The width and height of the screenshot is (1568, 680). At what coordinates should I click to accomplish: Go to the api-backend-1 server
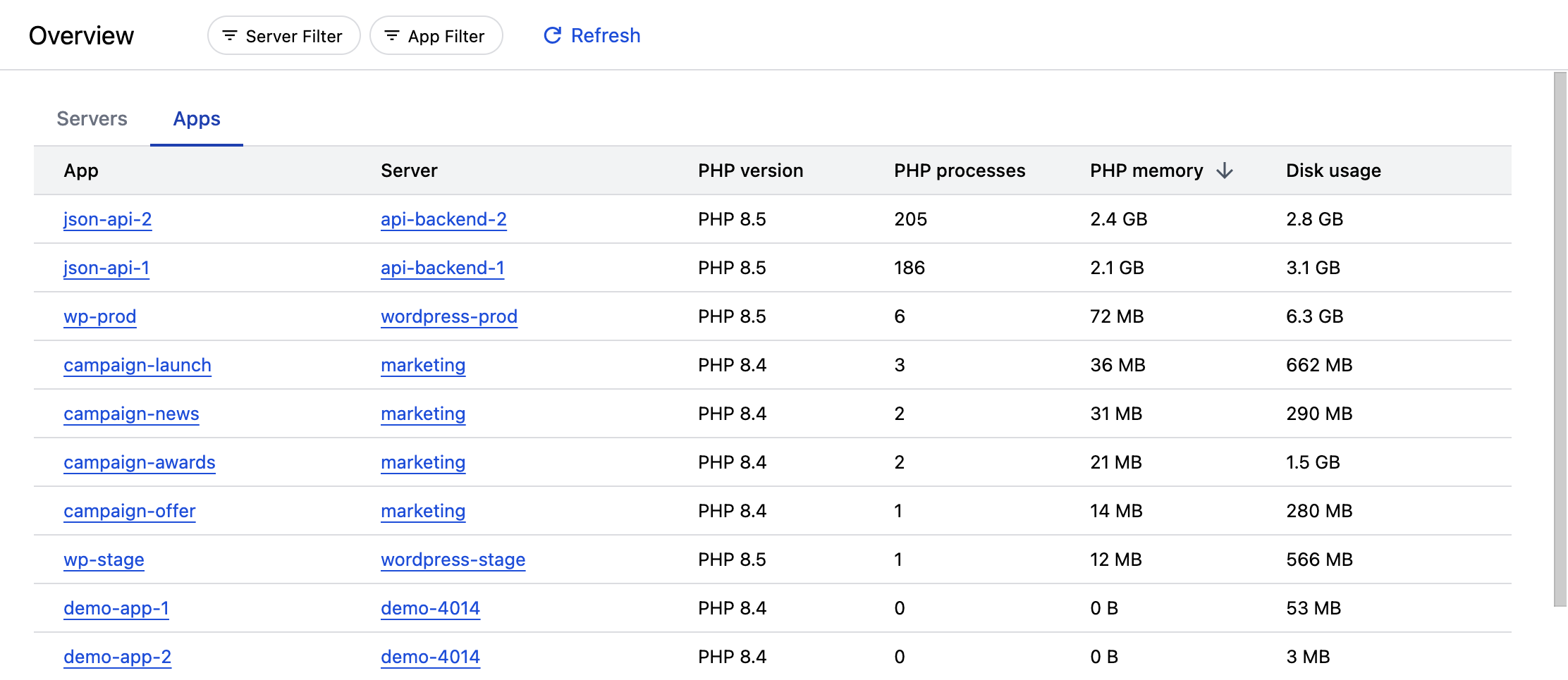(442, 268)
